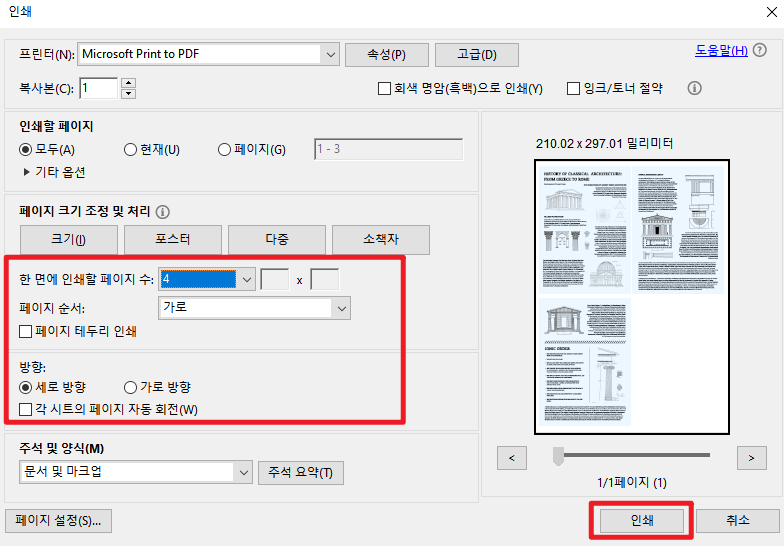Decrease copies with the down spinner arrow

pos(128,94)
